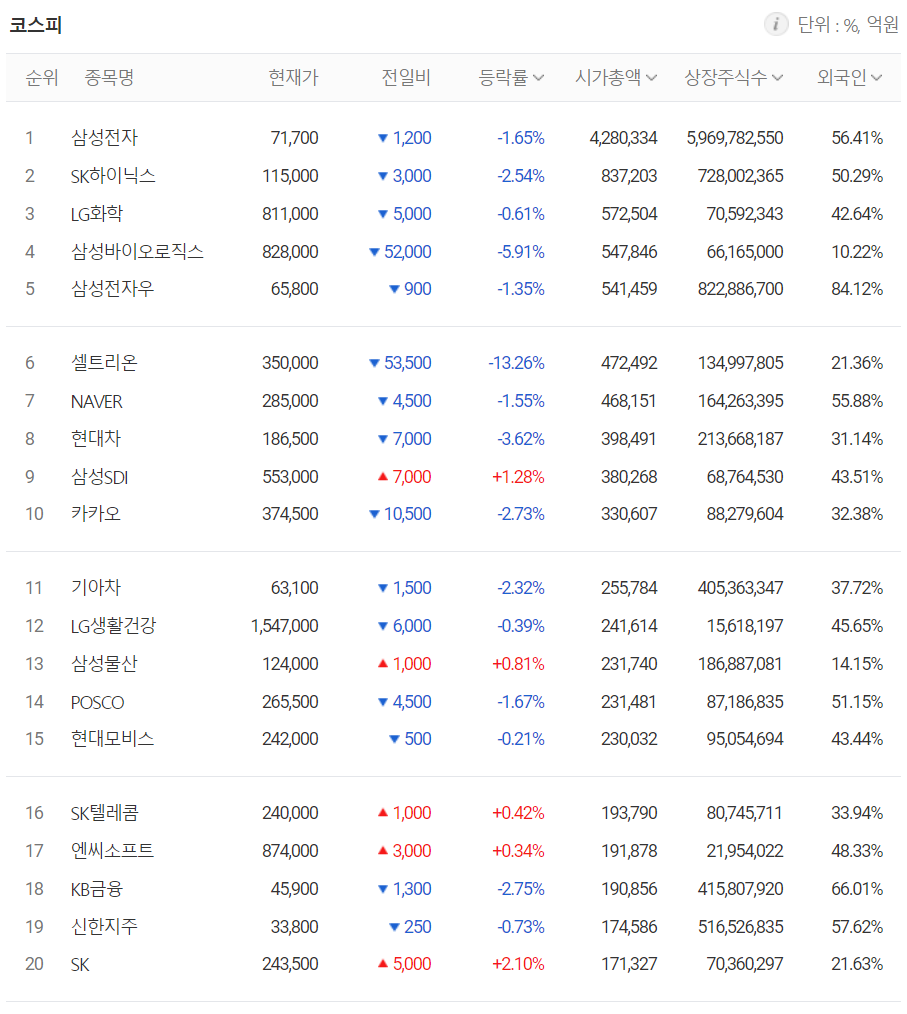Image resolution: width=907 pixels, height=1014 pixels.
Task: Click the 종목명 column header
Action: point(109,78)
